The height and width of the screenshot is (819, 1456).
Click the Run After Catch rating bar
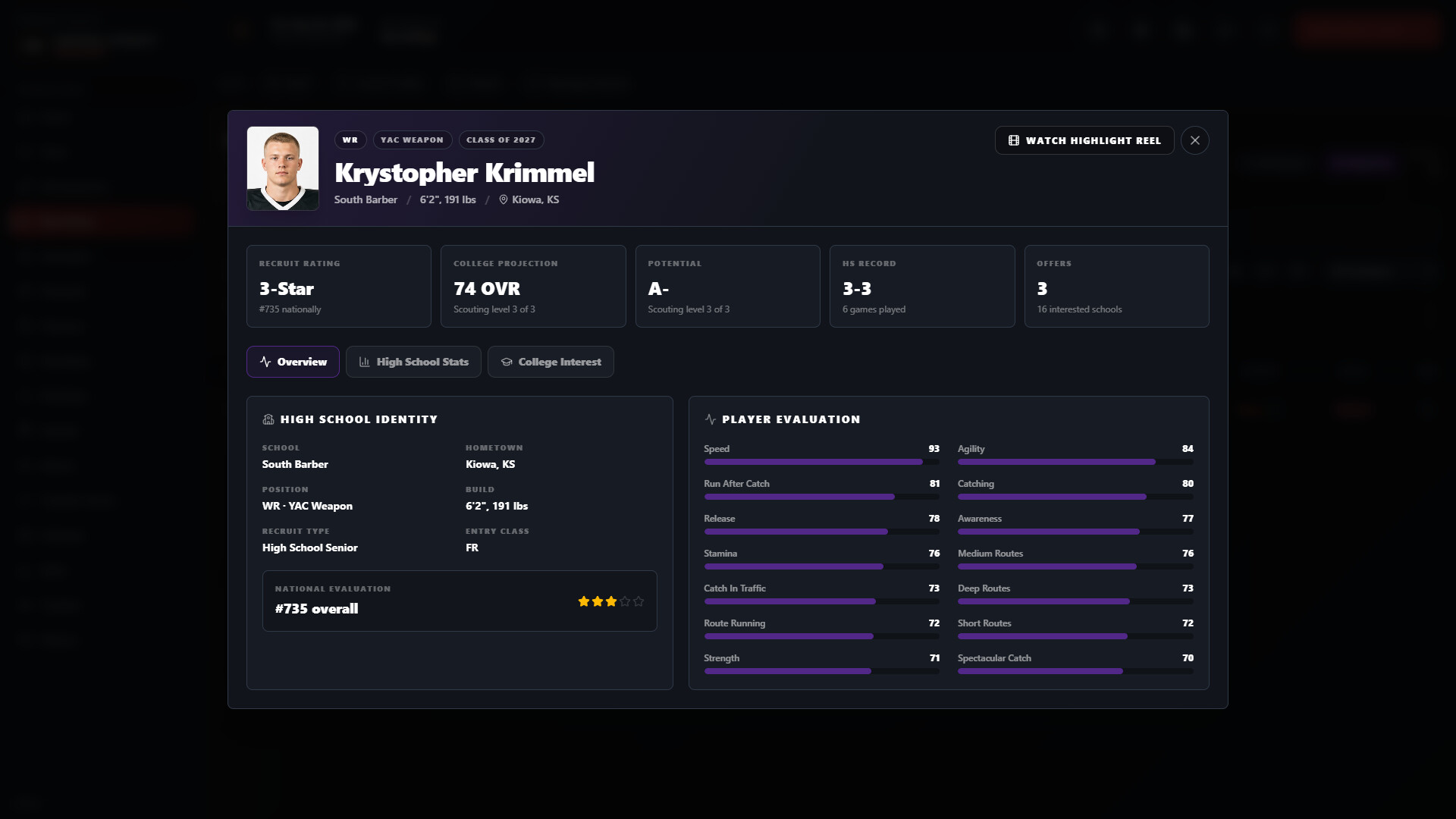(821, 497)
